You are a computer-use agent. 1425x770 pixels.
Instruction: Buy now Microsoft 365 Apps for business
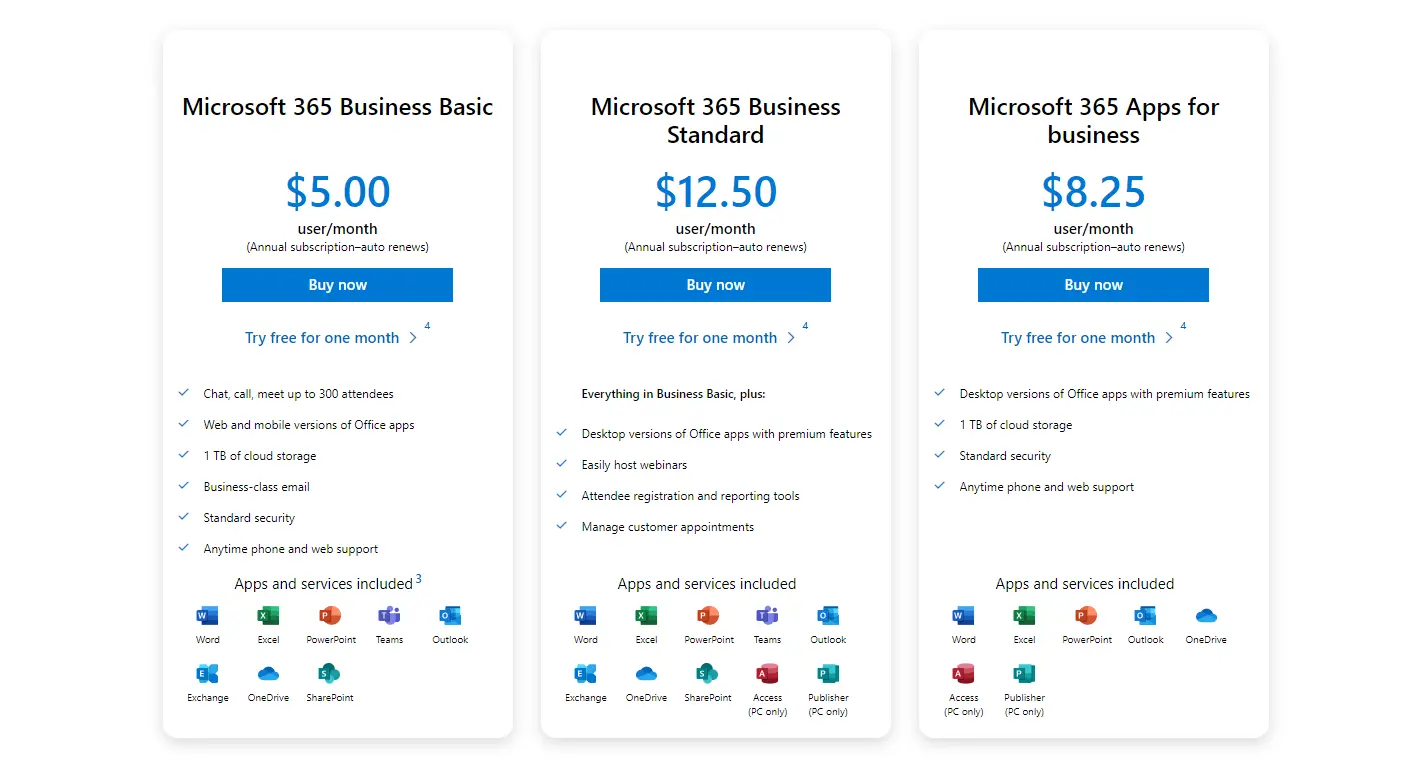point(1093,285)
